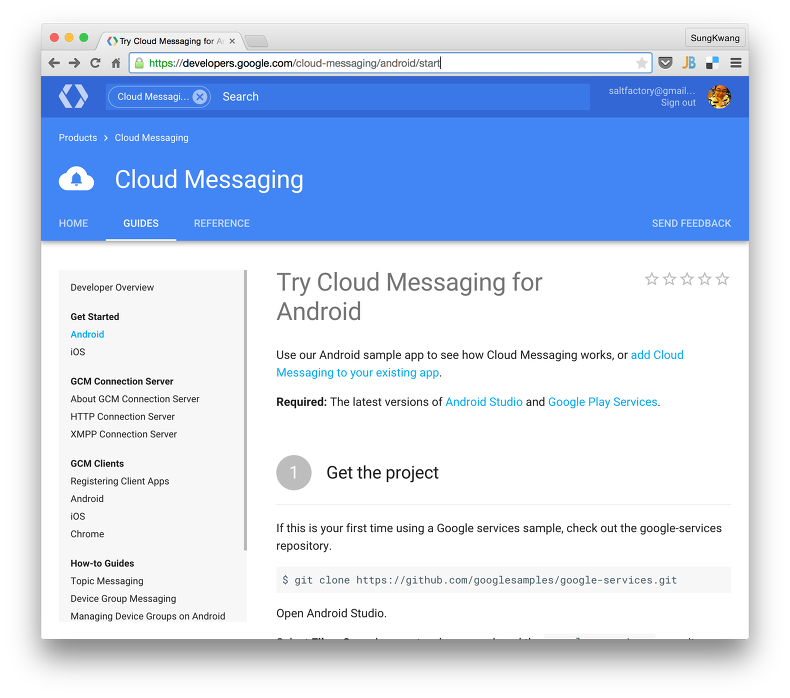Open Developer Overview in sidebar
This screenshot has width=790, height=698.
tap(112, 287)
